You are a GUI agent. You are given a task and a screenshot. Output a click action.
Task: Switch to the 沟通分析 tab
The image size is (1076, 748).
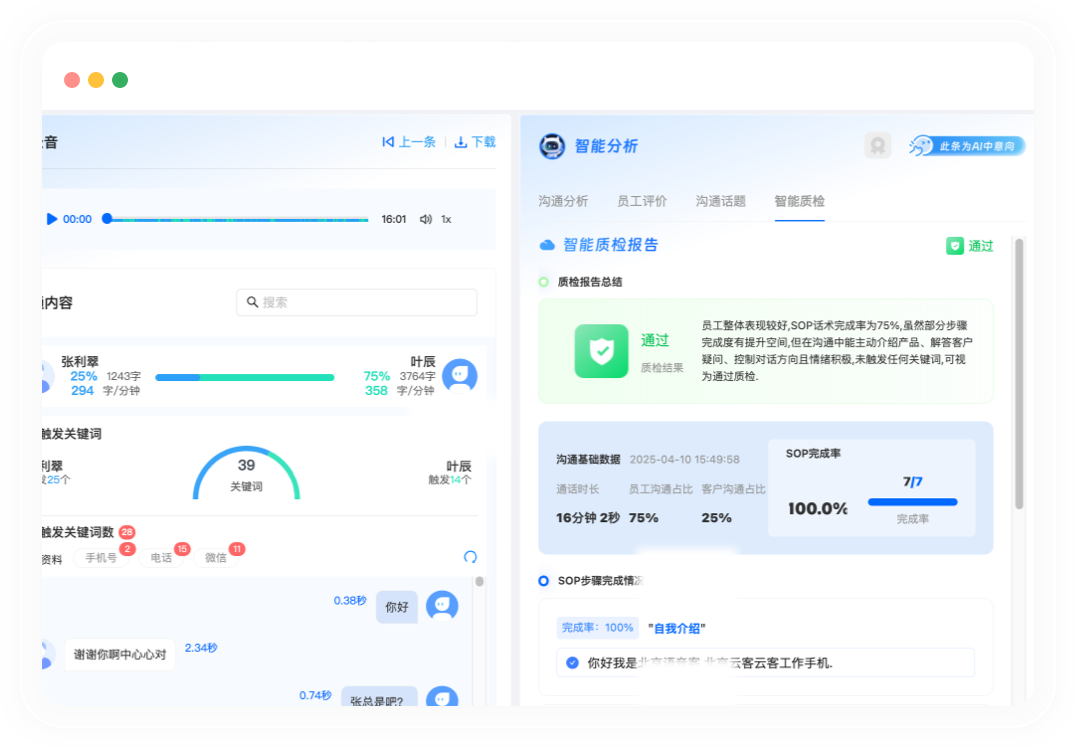pyautogui.click(x=563, y=201)
